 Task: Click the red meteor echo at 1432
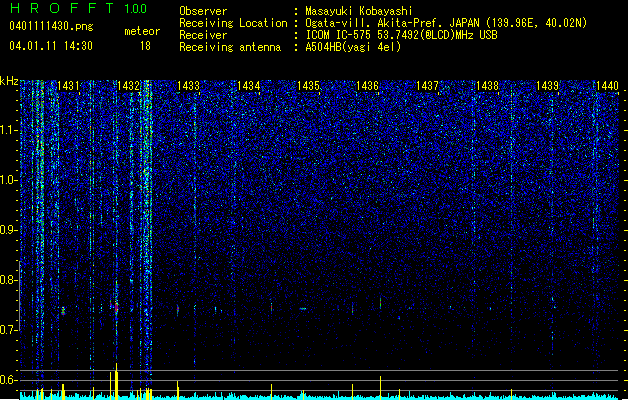116,308
